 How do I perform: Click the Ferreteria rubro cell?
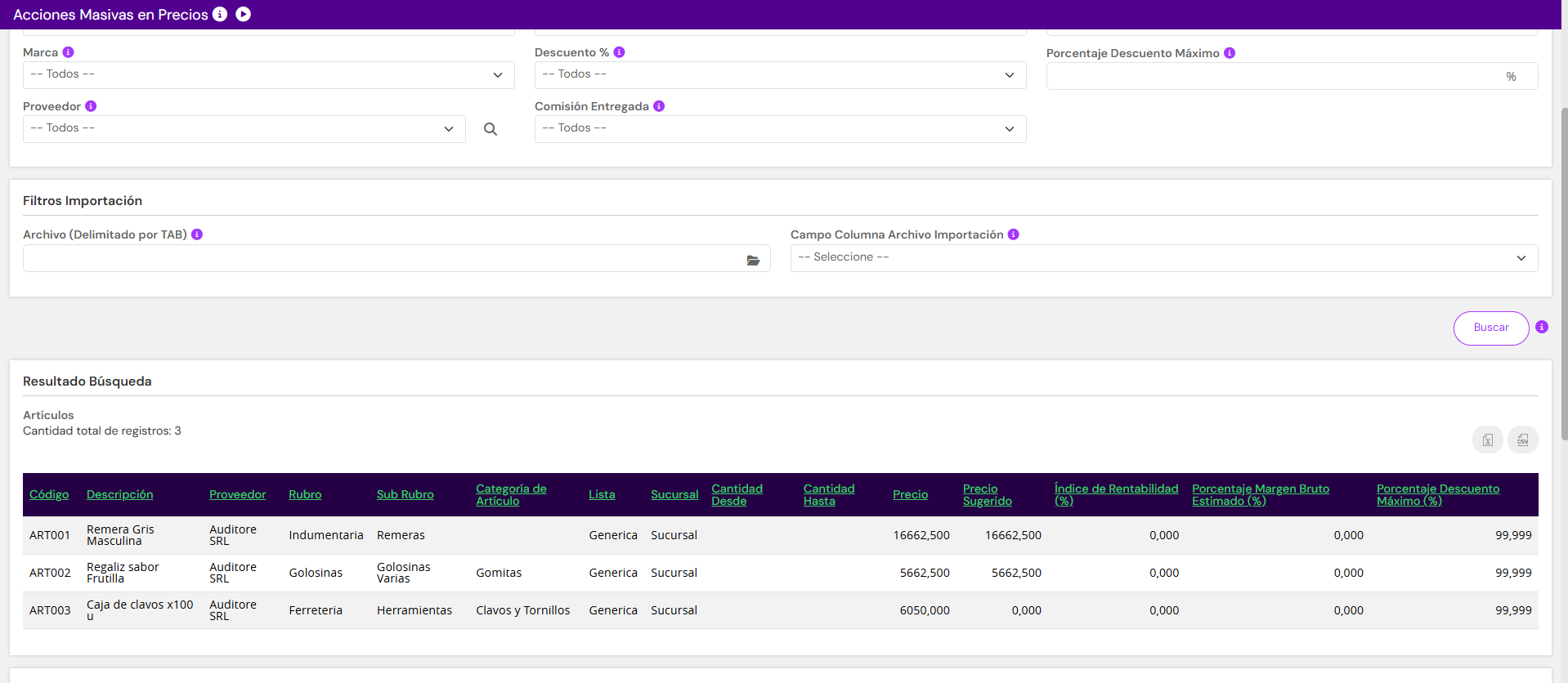(316, 610)
